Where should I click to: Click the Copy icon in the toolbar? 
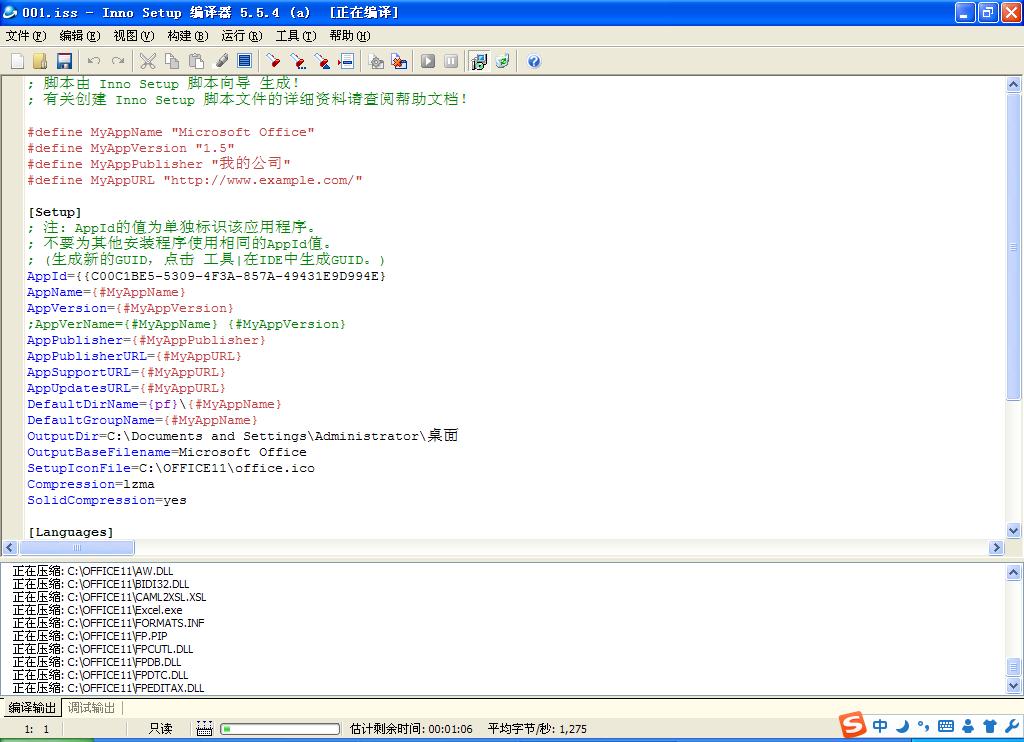172,61
